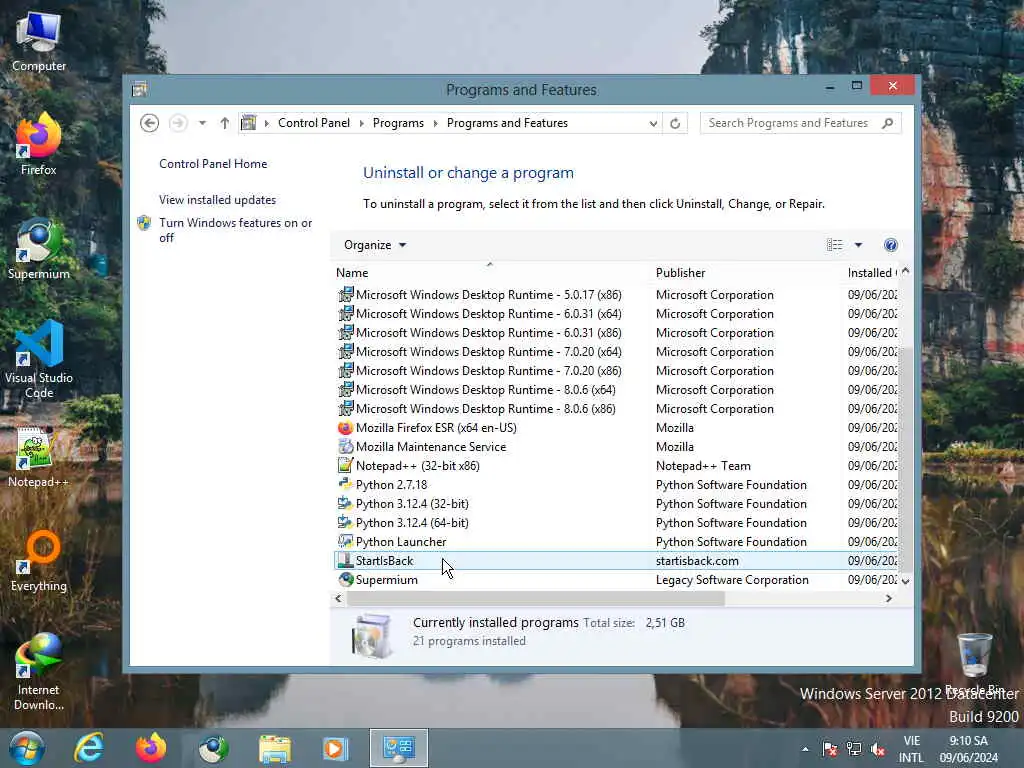Click the taskbar clock showing 9:10 SA
This screenshot has width=1024, height=768.
point(968,749)
